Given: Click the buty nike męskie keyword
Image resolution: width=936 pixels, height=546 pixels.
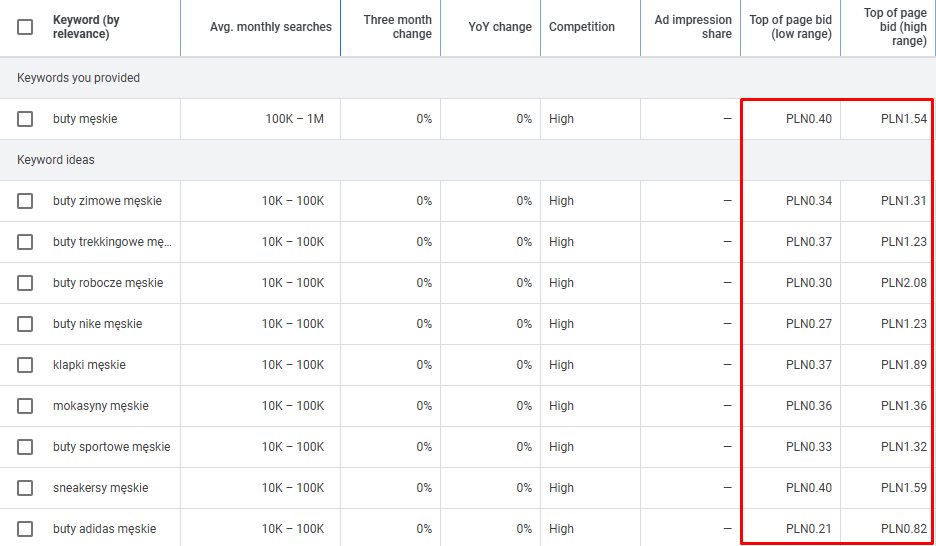Looking at the screenshot, I should (97, 324).
